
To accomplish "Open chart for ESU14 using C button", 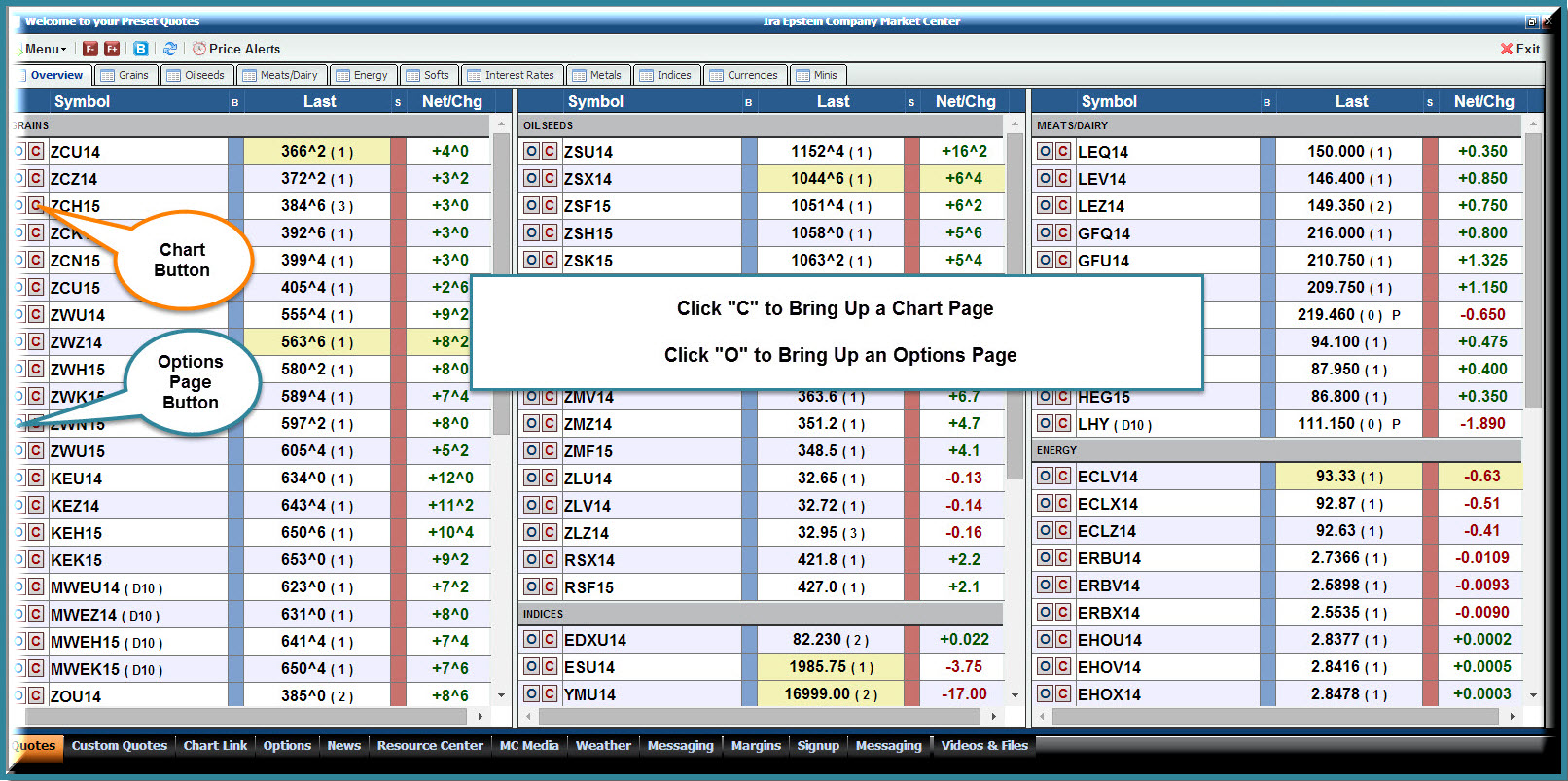I will coord(550,666).
